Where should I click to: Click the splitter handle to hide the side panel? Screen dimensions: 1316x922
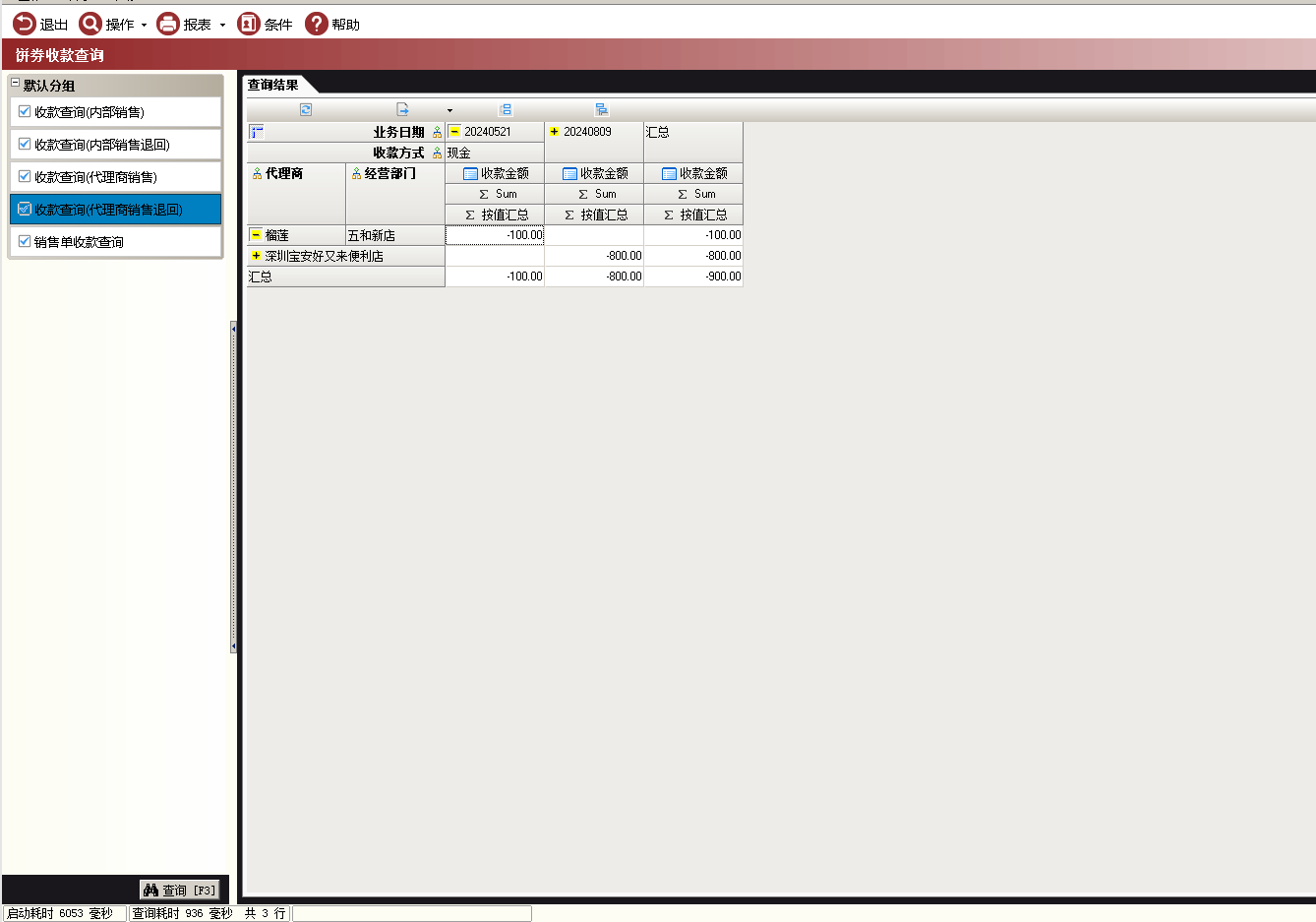click(233, 486)
